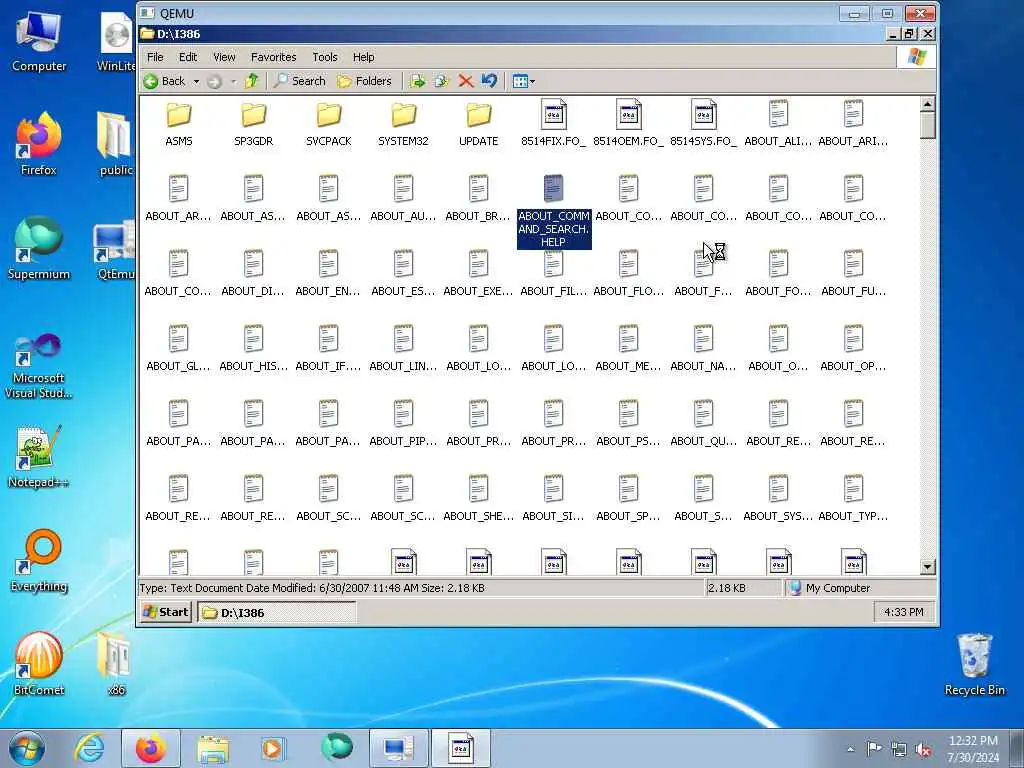Select the 8514OEM.FO_ font file

click(628, 124)
